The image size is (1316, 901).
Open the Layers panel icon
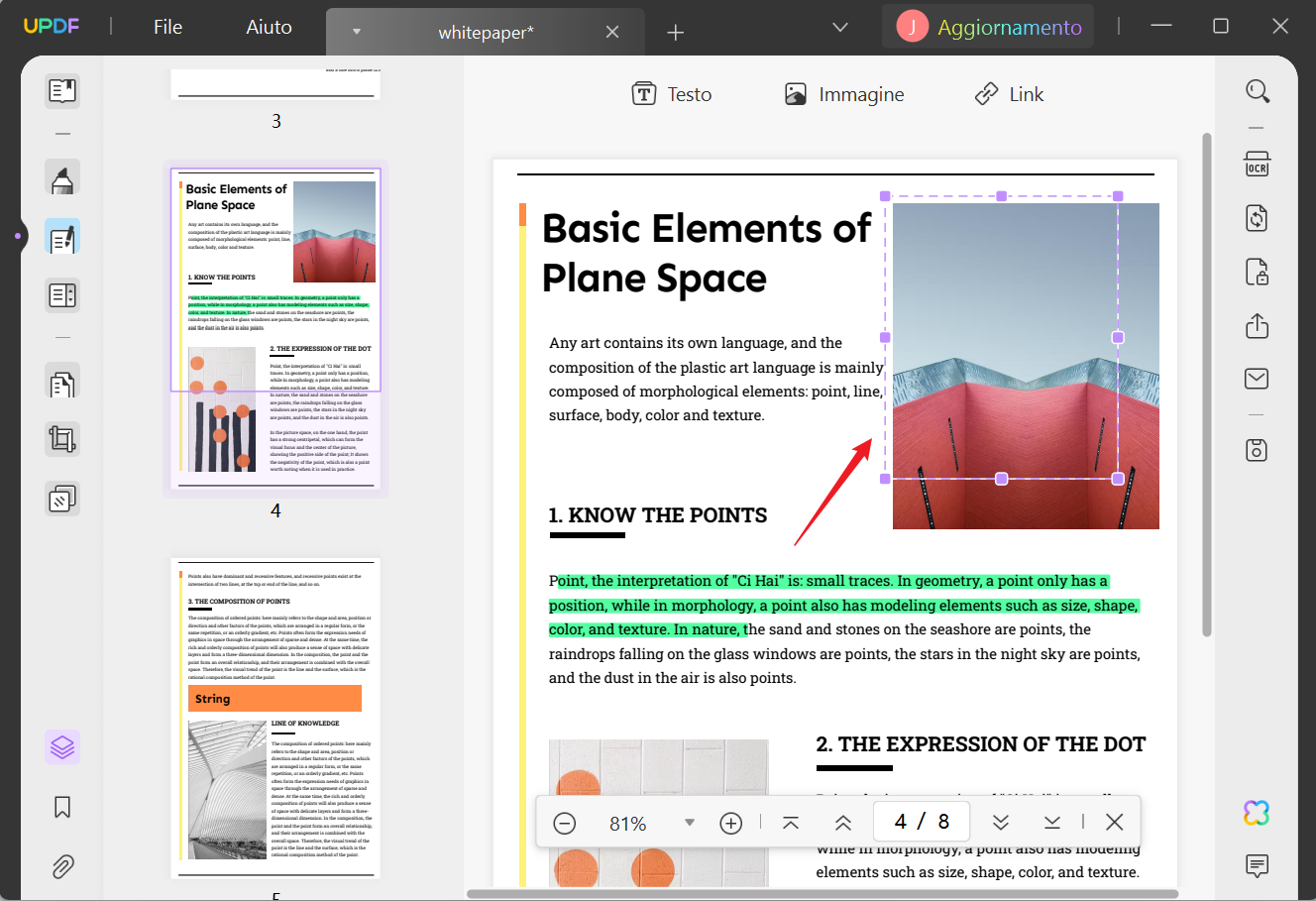(x=62, y=746)
